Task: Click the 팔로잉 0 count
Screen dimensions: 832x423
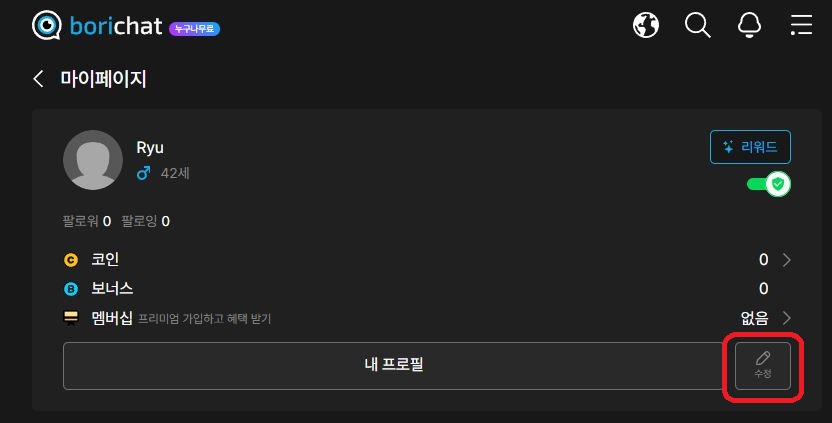Action: 145,221
